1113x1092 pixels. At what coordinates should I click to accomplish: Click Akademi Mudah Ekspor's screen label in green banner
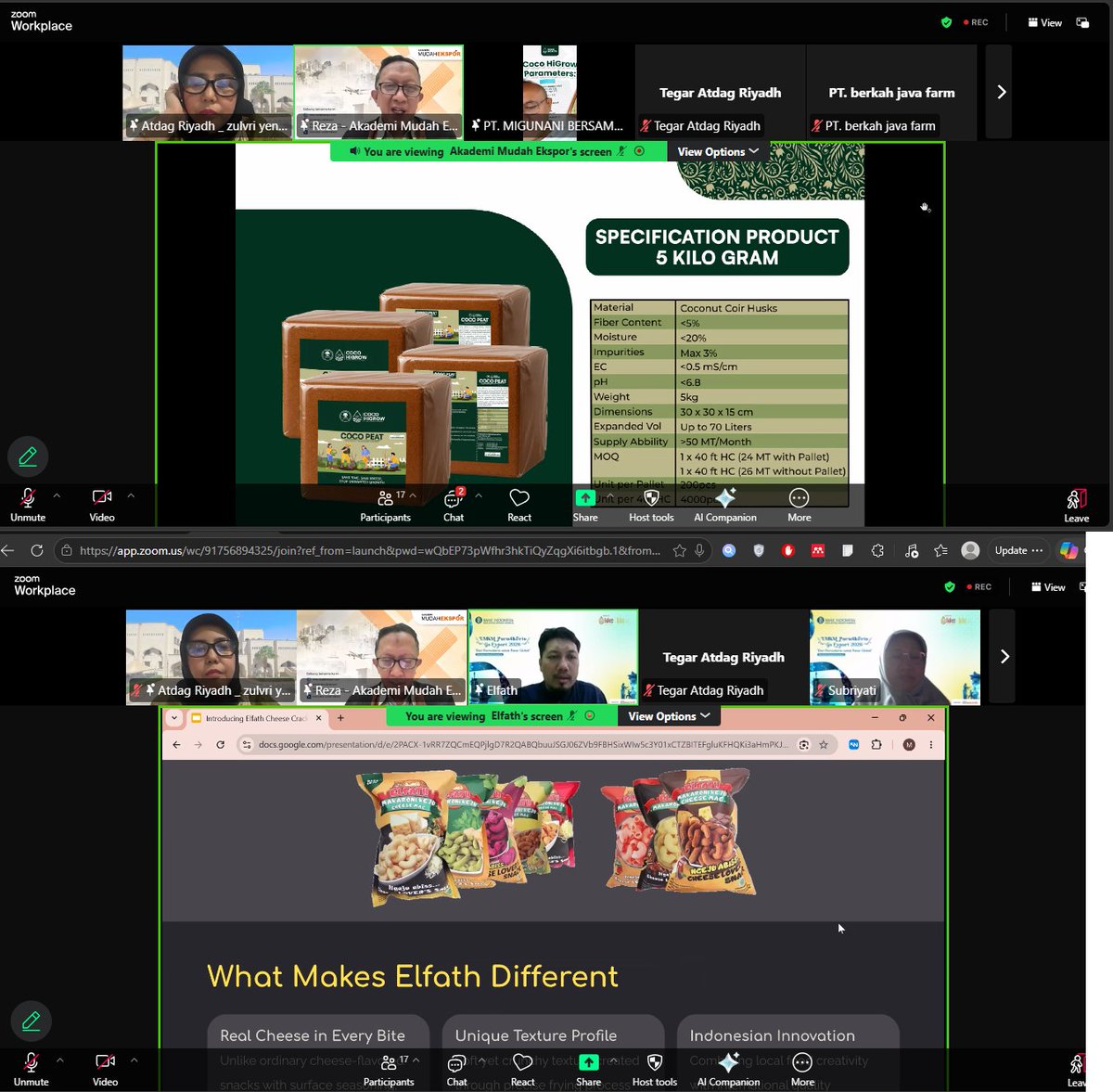(x=530, y=151)
